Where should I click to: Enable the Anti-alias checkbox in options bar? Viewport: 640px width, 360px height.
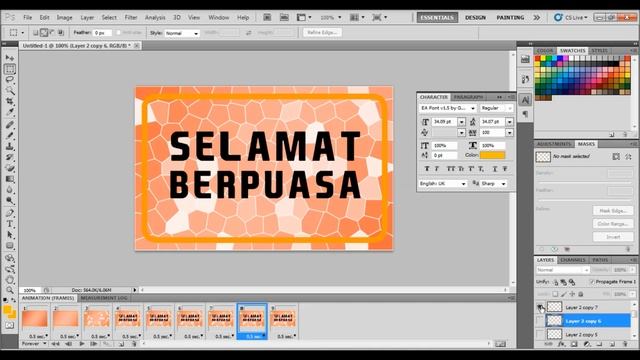point(118,33)
